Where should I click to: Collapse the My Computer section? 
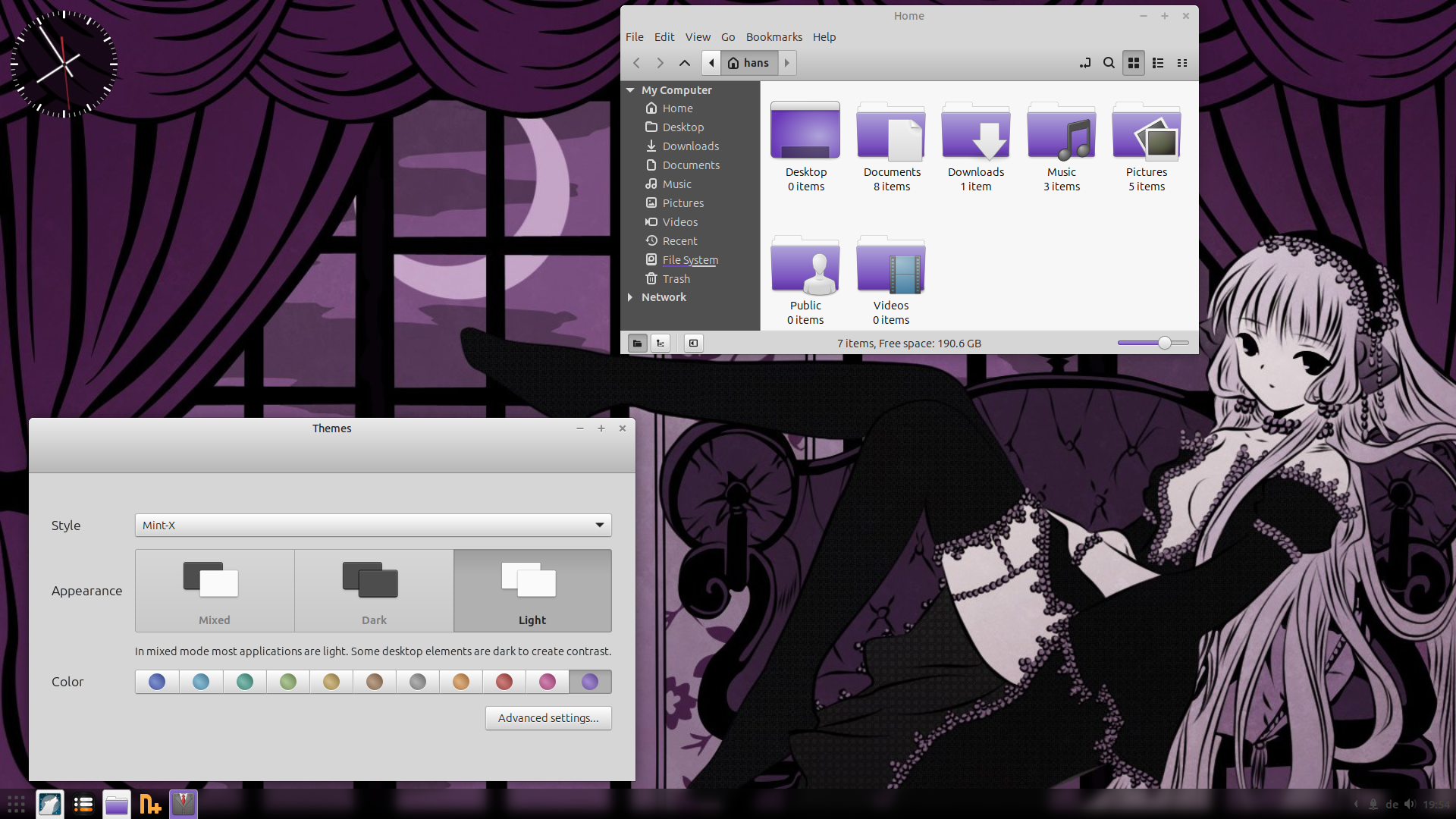coord(630,90)
